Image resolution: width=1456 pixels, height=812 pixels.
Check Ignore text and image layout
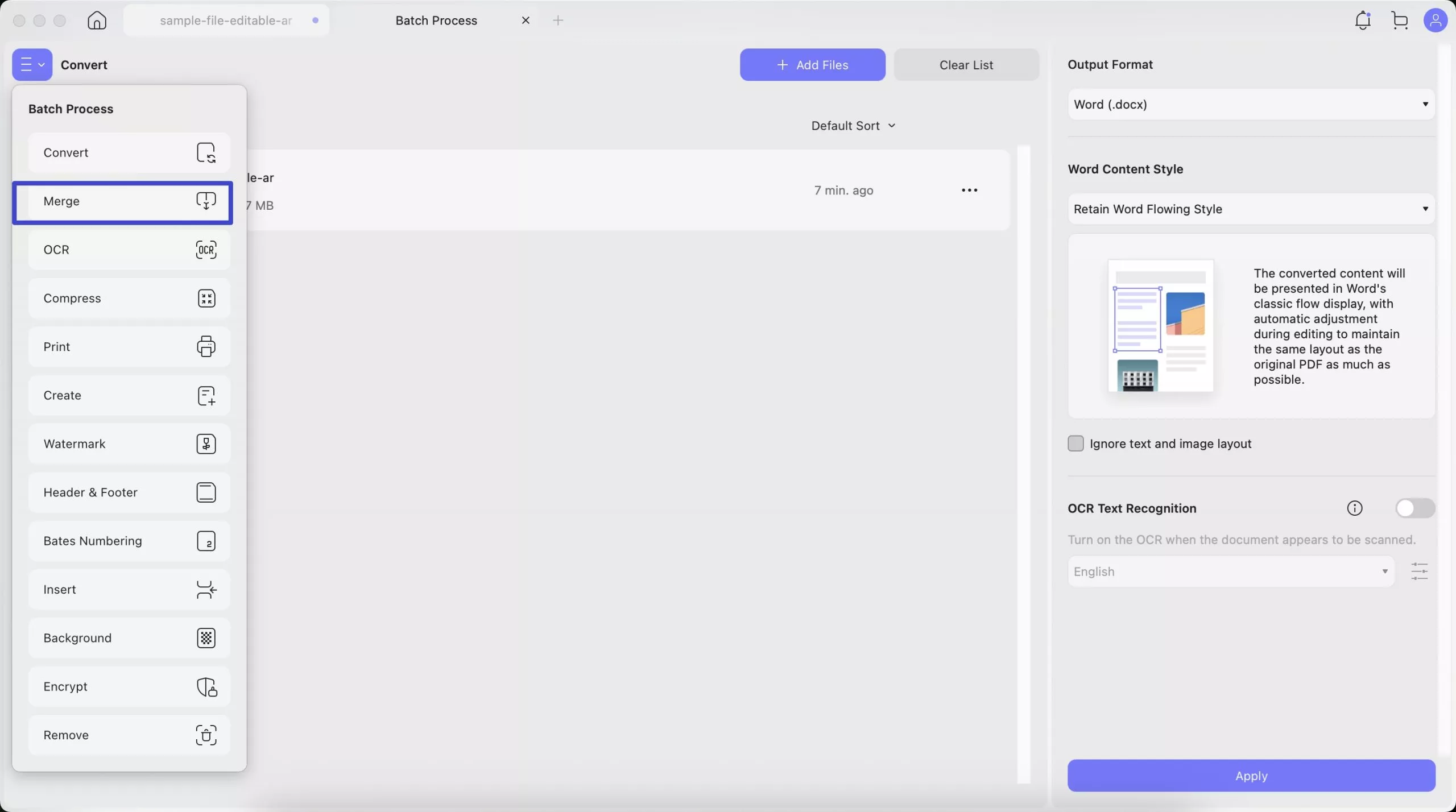(1075, 444)
